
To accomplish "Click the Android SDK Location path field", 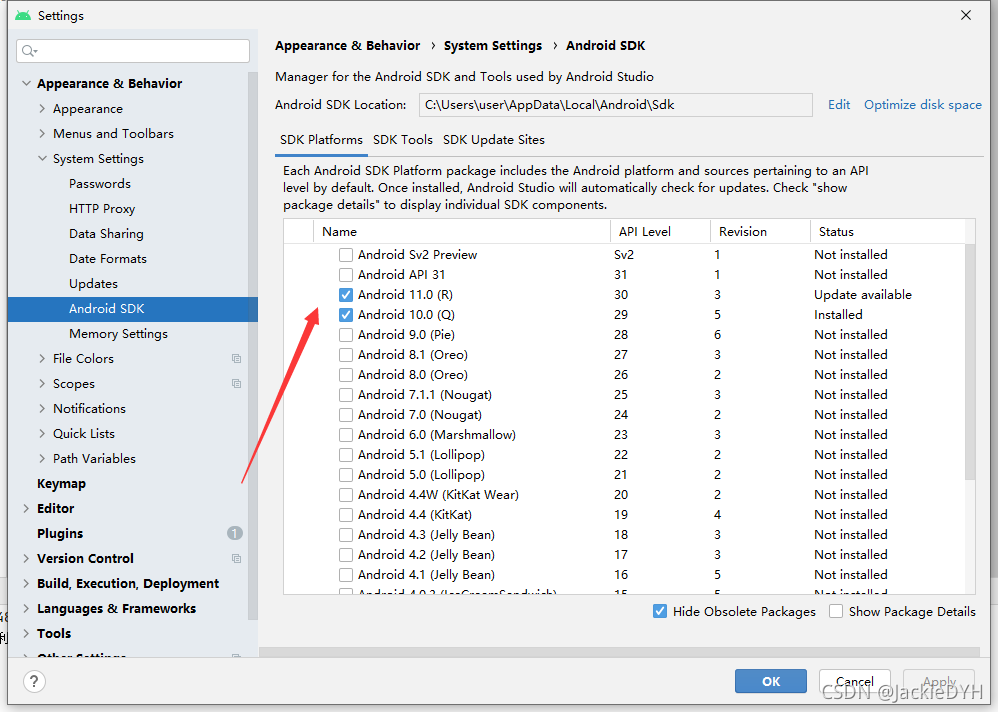I will [x=615, y=105].
